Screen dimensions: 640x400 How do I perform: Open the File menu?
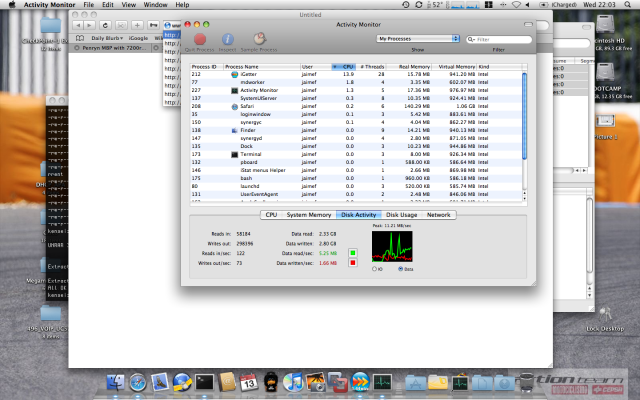[89, 4]
